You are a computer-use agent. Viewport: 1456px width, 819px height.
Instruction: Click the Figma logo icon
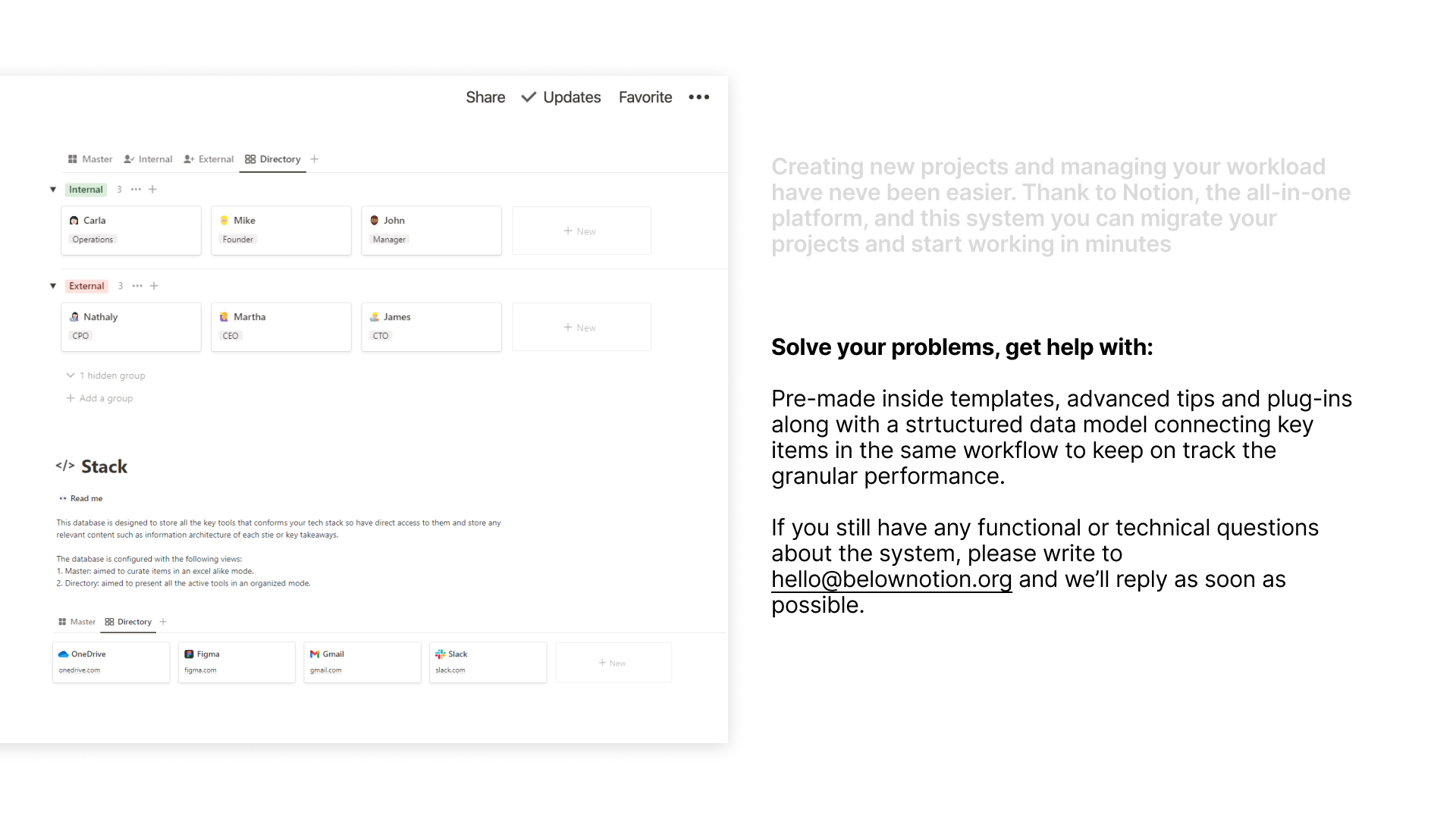(189, 654)
